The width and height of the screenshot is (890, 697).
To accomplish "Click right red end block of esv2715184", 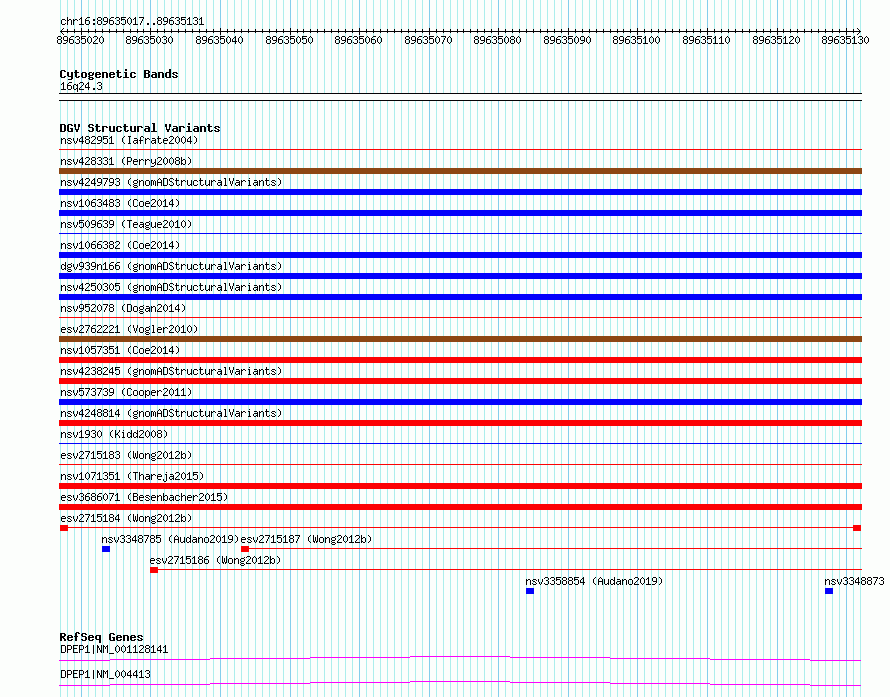I will point(857,528).
